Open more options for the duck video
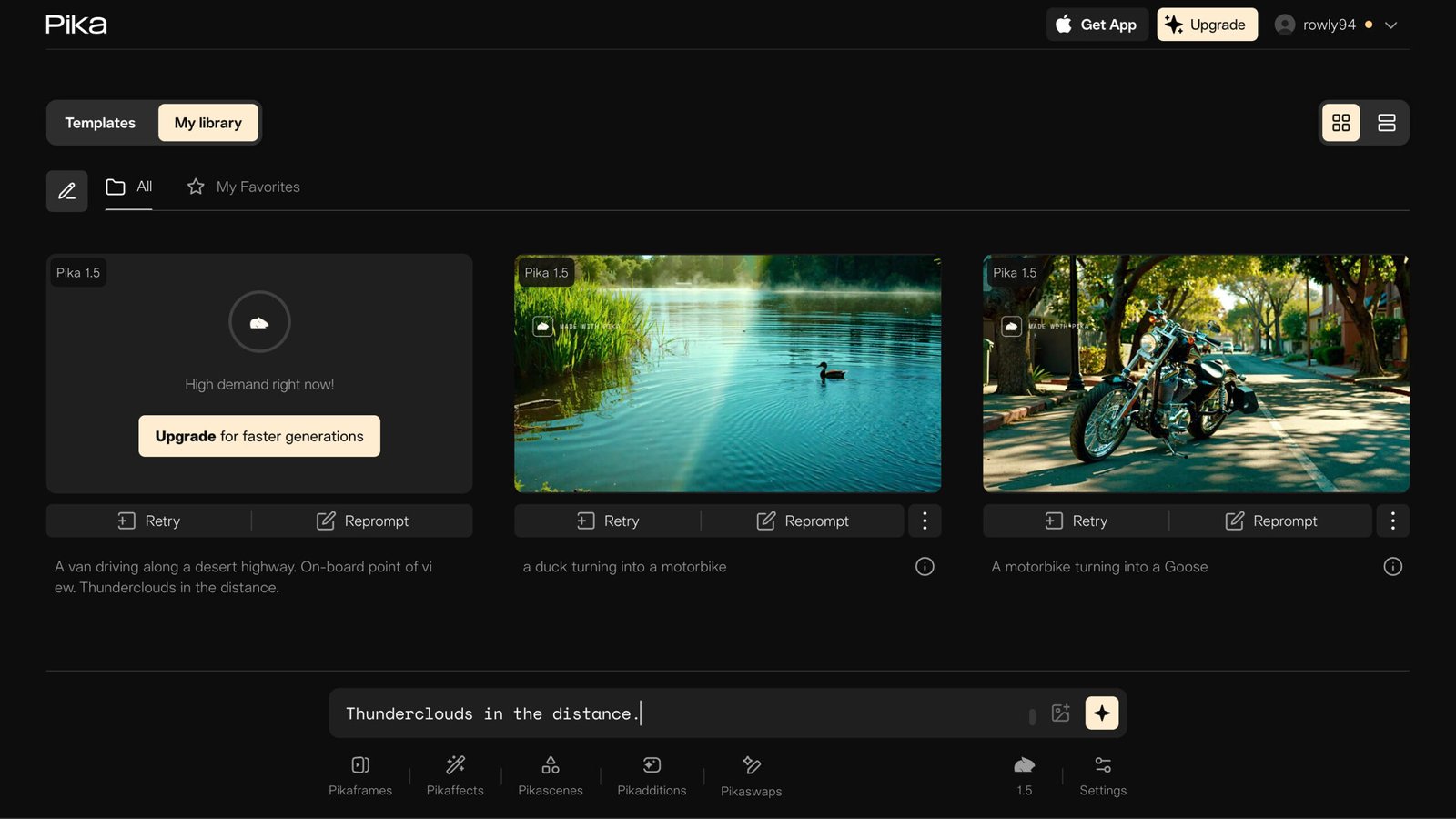Viewport: 1456px width, 819px height. [x=925, y=521]
